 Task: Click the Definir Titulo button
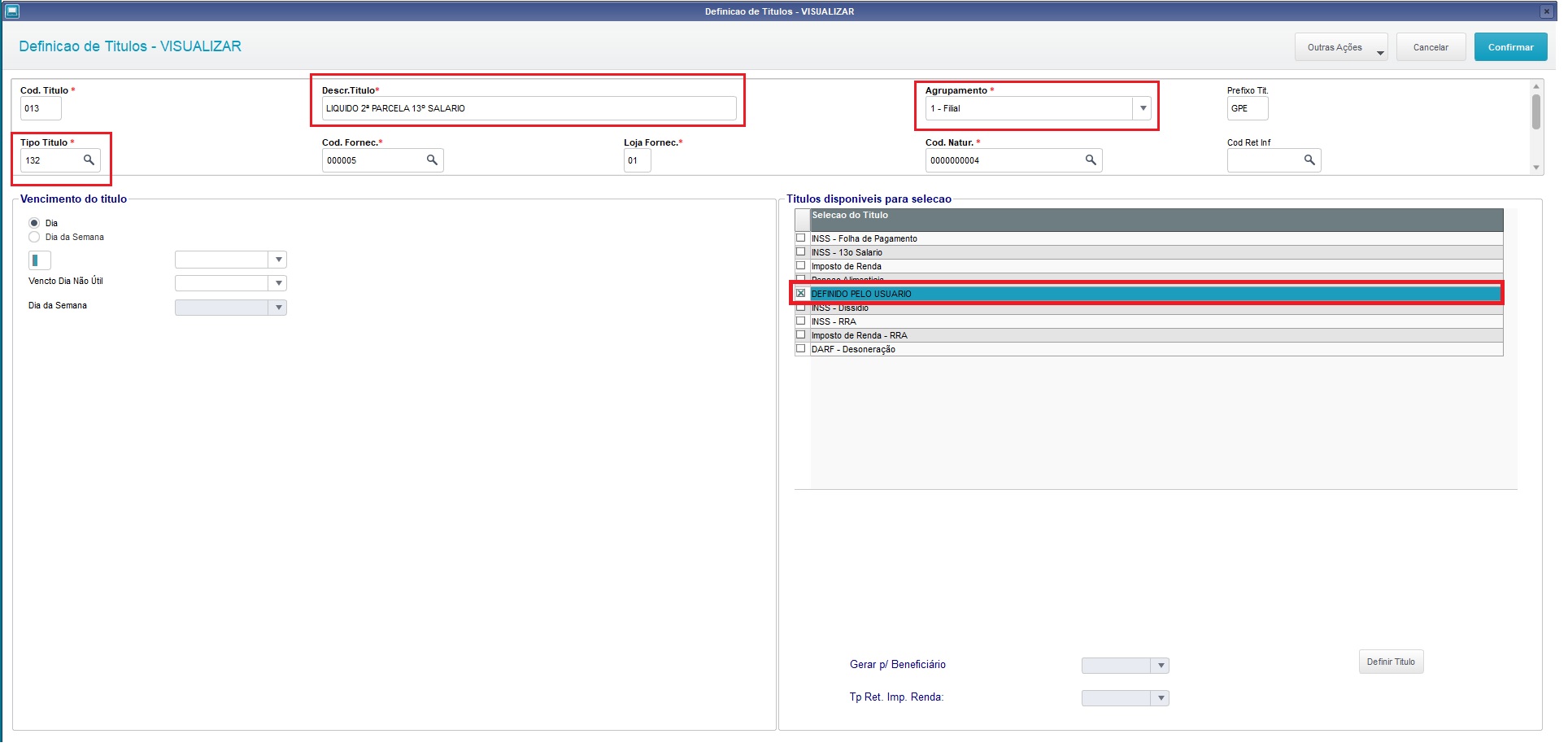1391,662
